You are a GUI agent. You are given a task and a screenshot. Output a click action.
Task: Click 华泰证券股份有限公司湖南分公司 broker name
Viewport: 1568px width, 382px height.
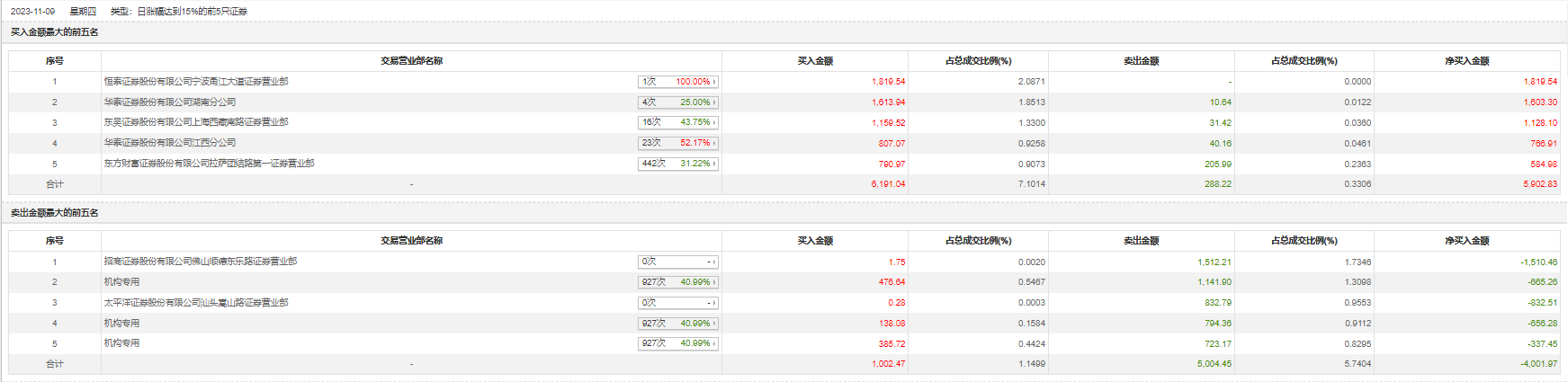[170, 102]
